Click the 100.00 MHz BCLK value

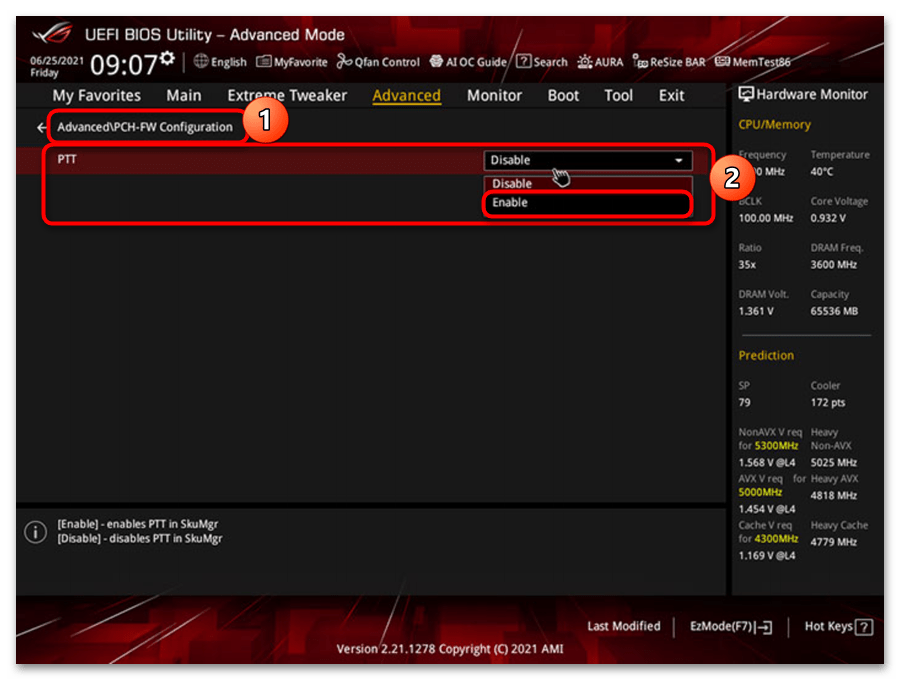(x=766, y=218)
